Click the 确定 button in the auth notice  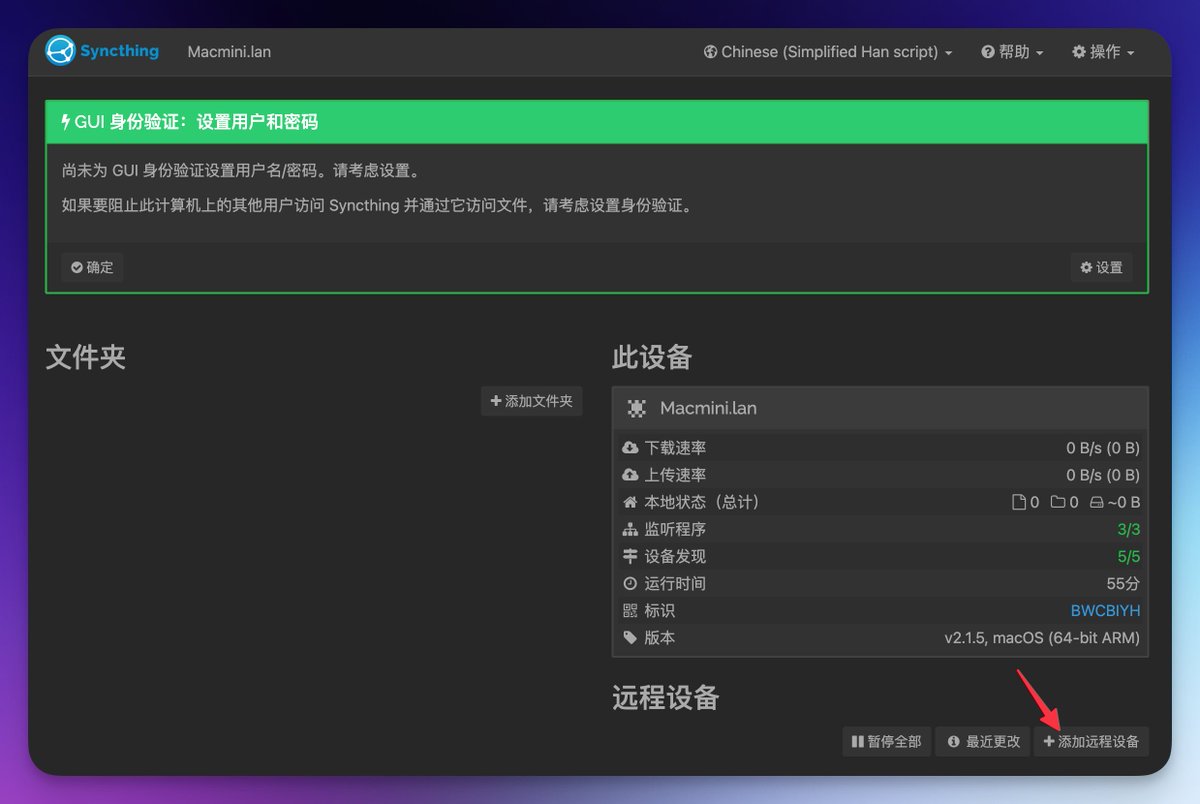[92, 267]
